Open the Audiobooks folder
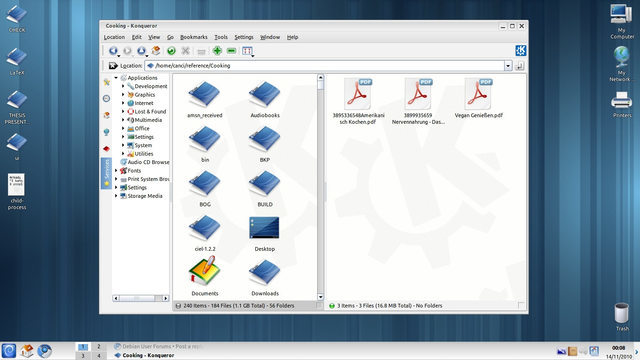 264,100
